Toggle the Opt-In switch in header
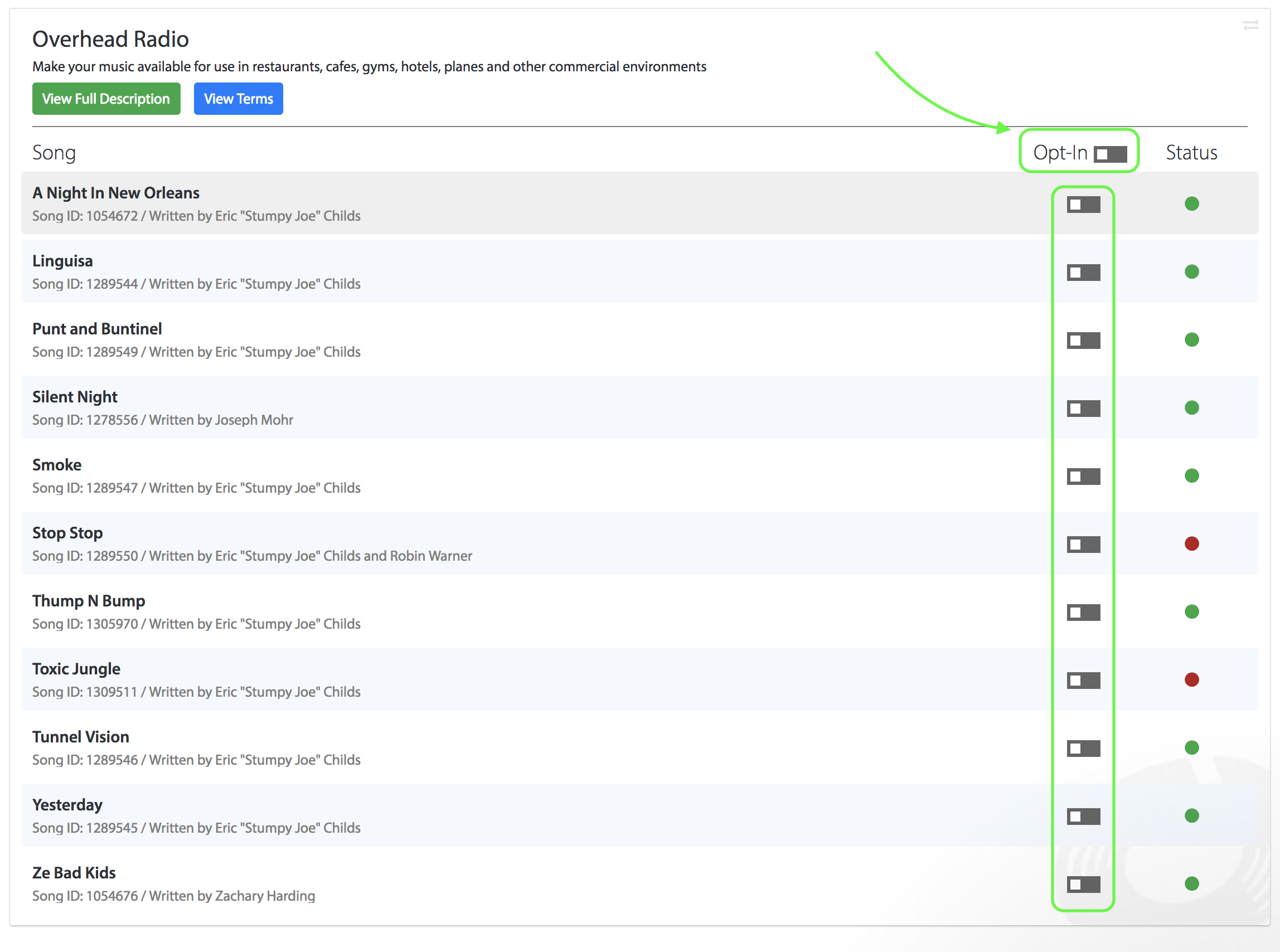Screen dimensions: 1280x952 point(1110,154)
